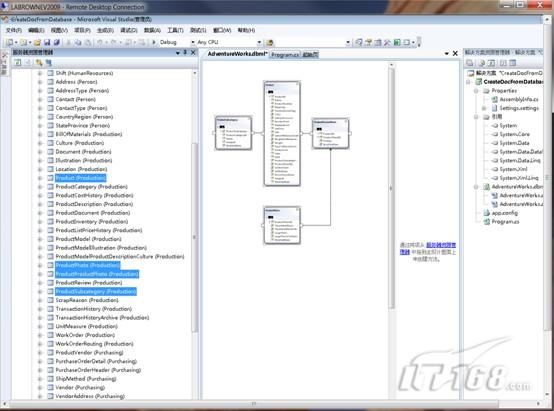This screenshot has height=411, width=554.
Task: Open the Object Browser toolbar icon
Action: pyautogui.click(x=378, y=42)
